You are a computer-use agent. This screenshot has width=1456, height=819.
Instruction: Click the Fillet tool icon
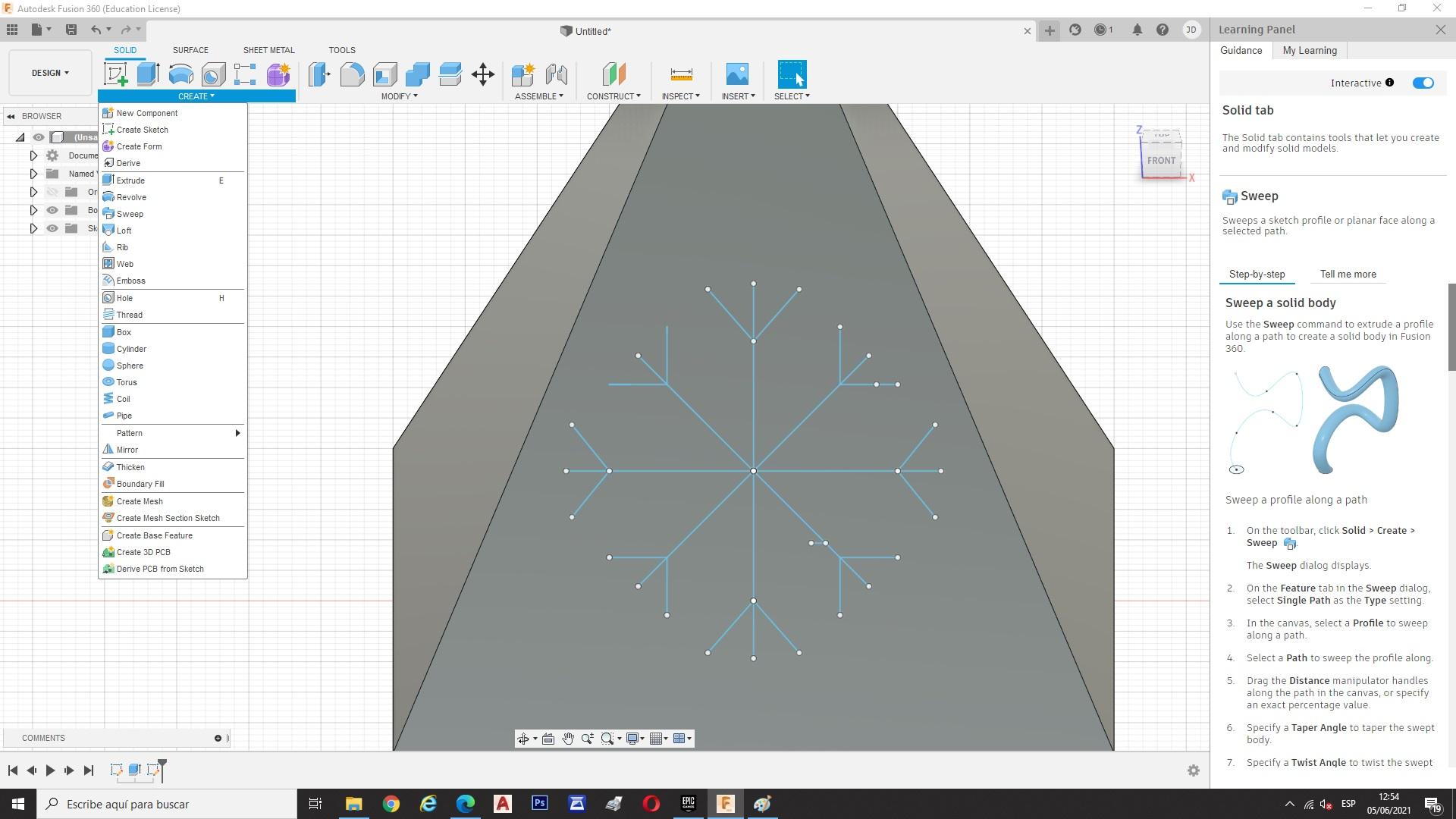[352, 74]
